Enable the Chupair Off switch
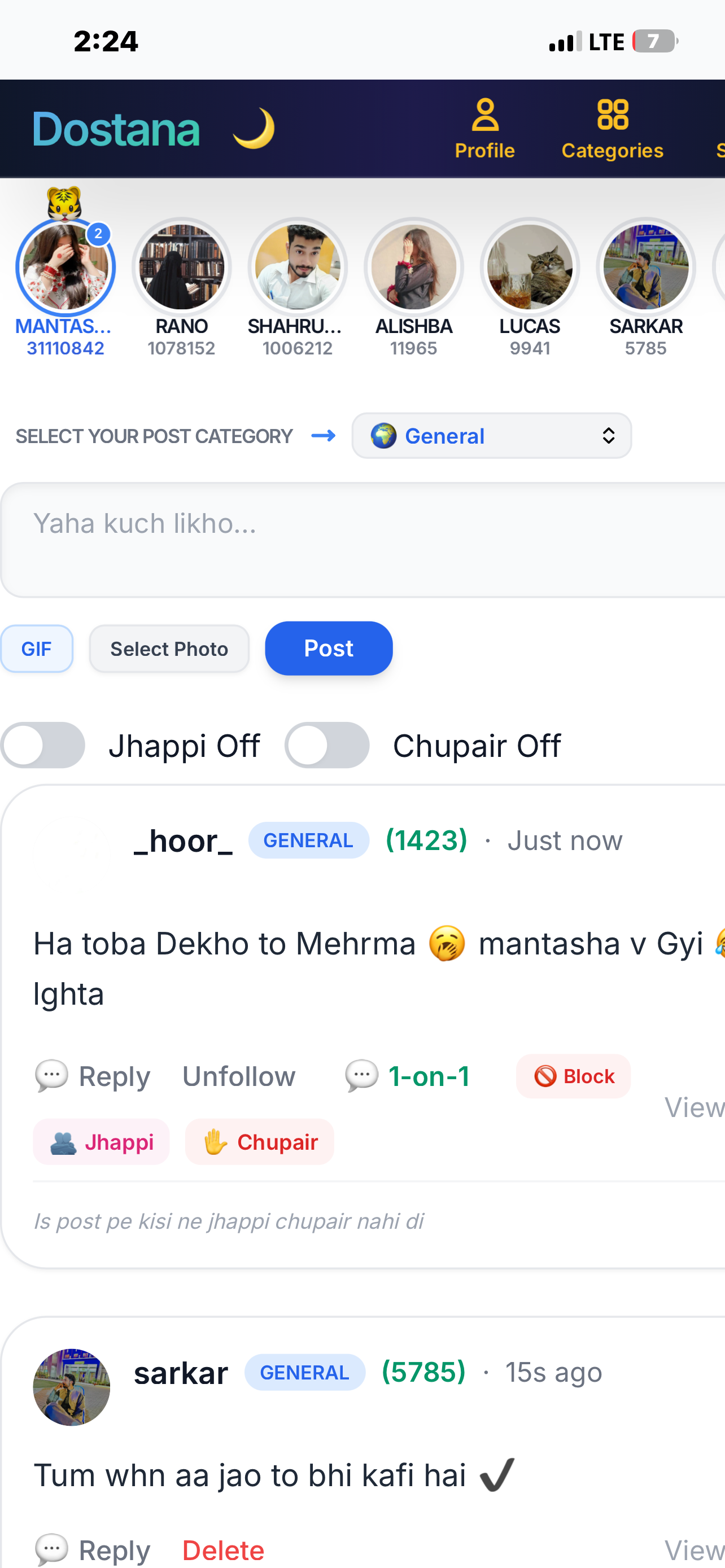Screen dimensions: 725x1568 tap(327, 745)
